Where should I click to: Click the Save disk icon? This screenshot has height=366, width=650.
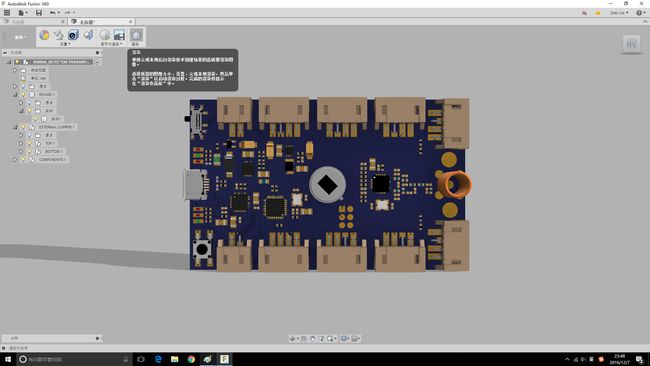(39, 13)
